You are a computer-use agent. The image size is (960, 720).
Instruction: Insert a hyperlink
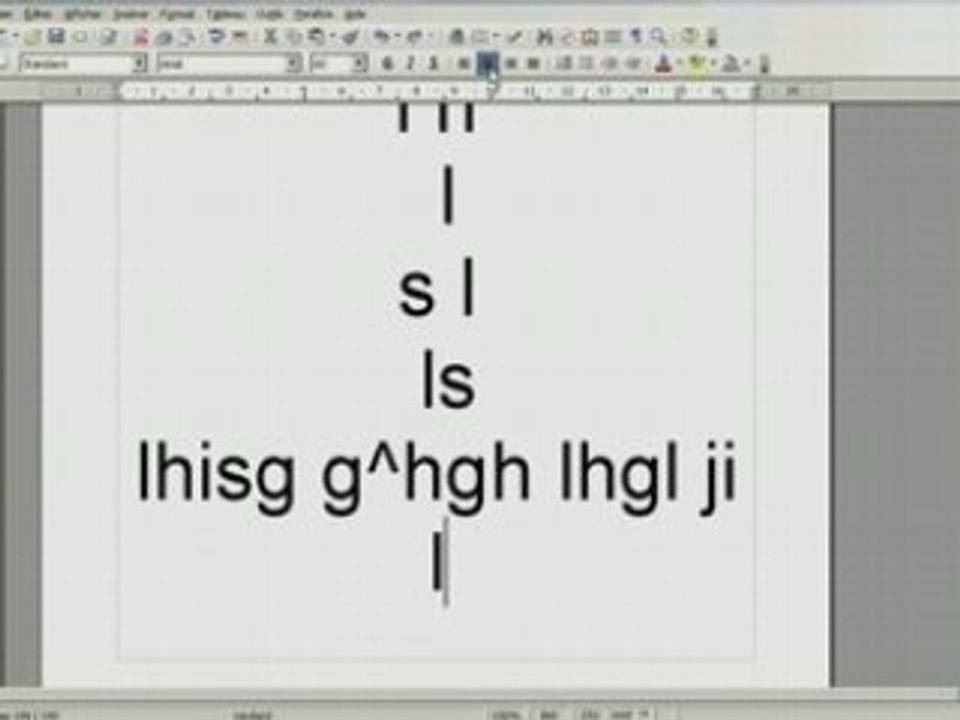pos(456,37)
